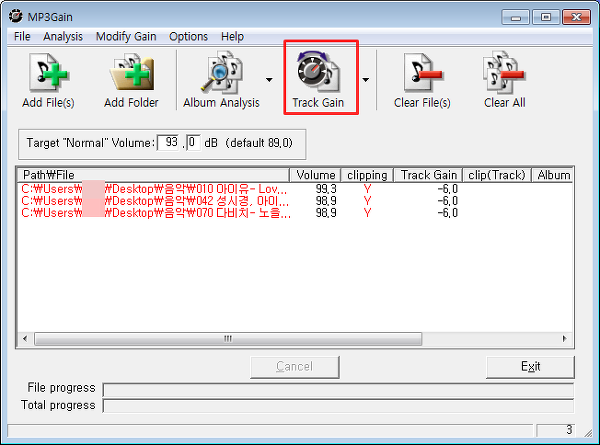Sort by Album column header
Image resolution: width=600 pixels, height=445 pixels.
click(552, 175)
